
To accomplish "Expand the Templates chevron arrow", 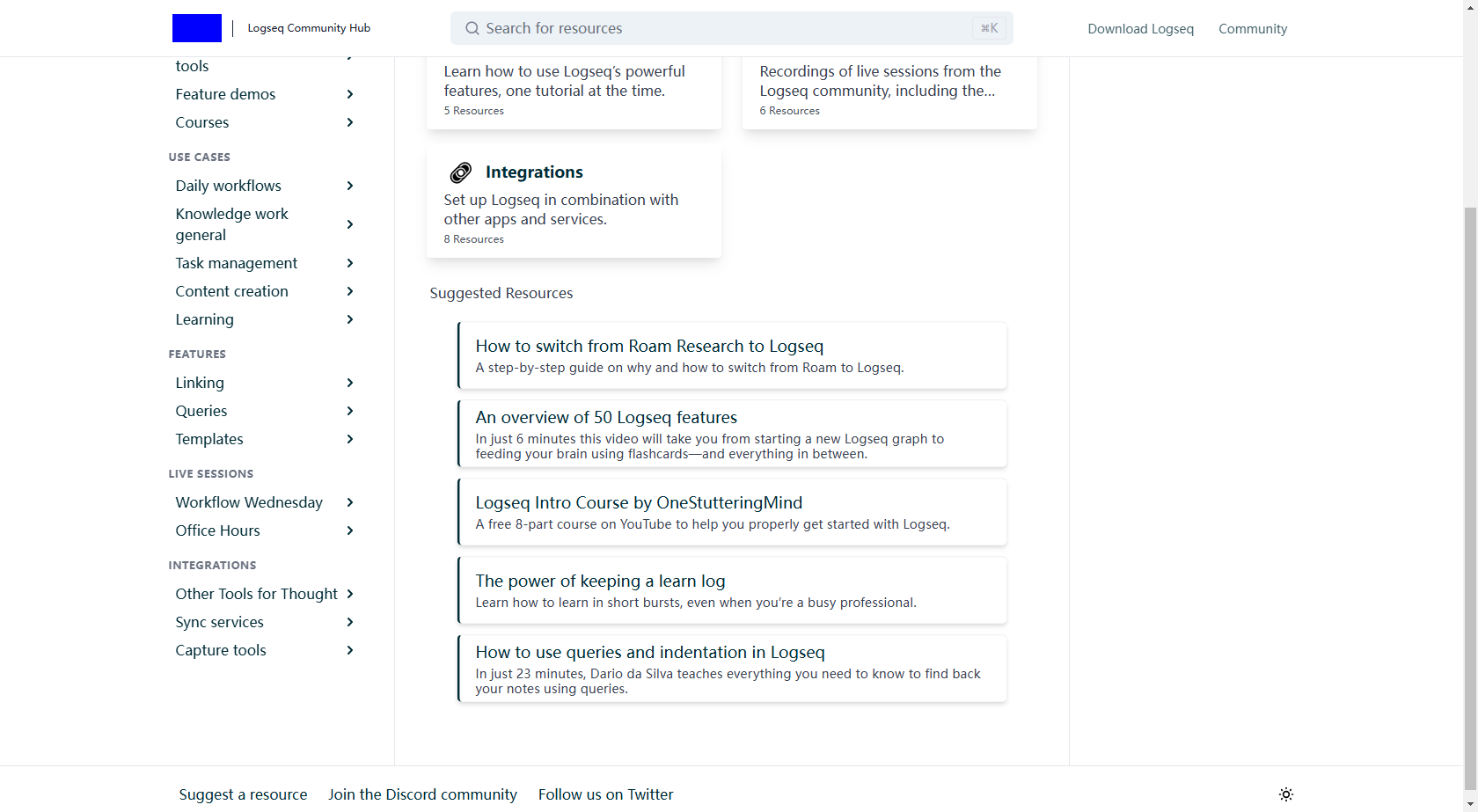I will (x=350, y=439).
